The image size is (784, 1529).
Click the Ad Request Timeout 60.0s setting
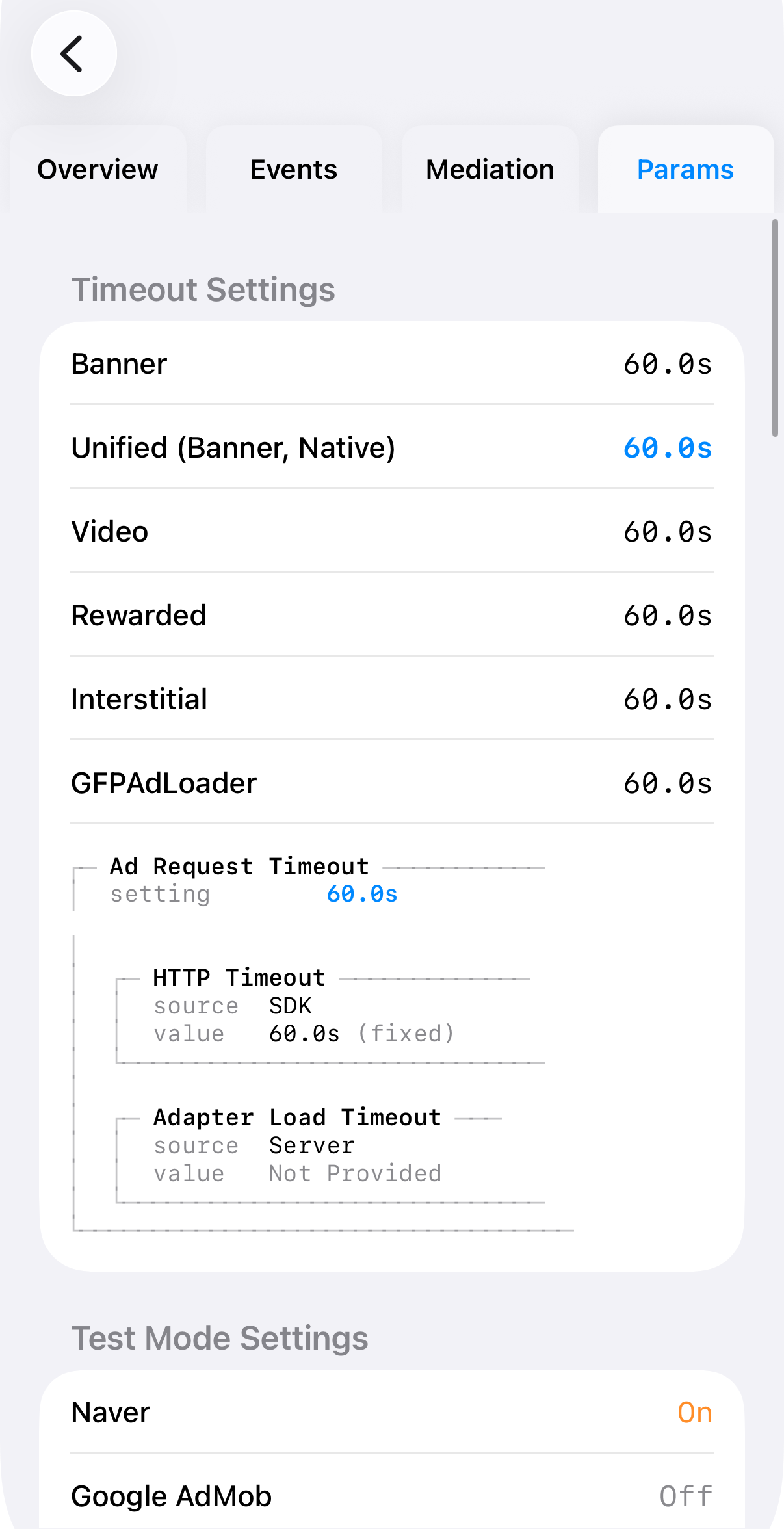pyautogui.click(x=361, y=895)
